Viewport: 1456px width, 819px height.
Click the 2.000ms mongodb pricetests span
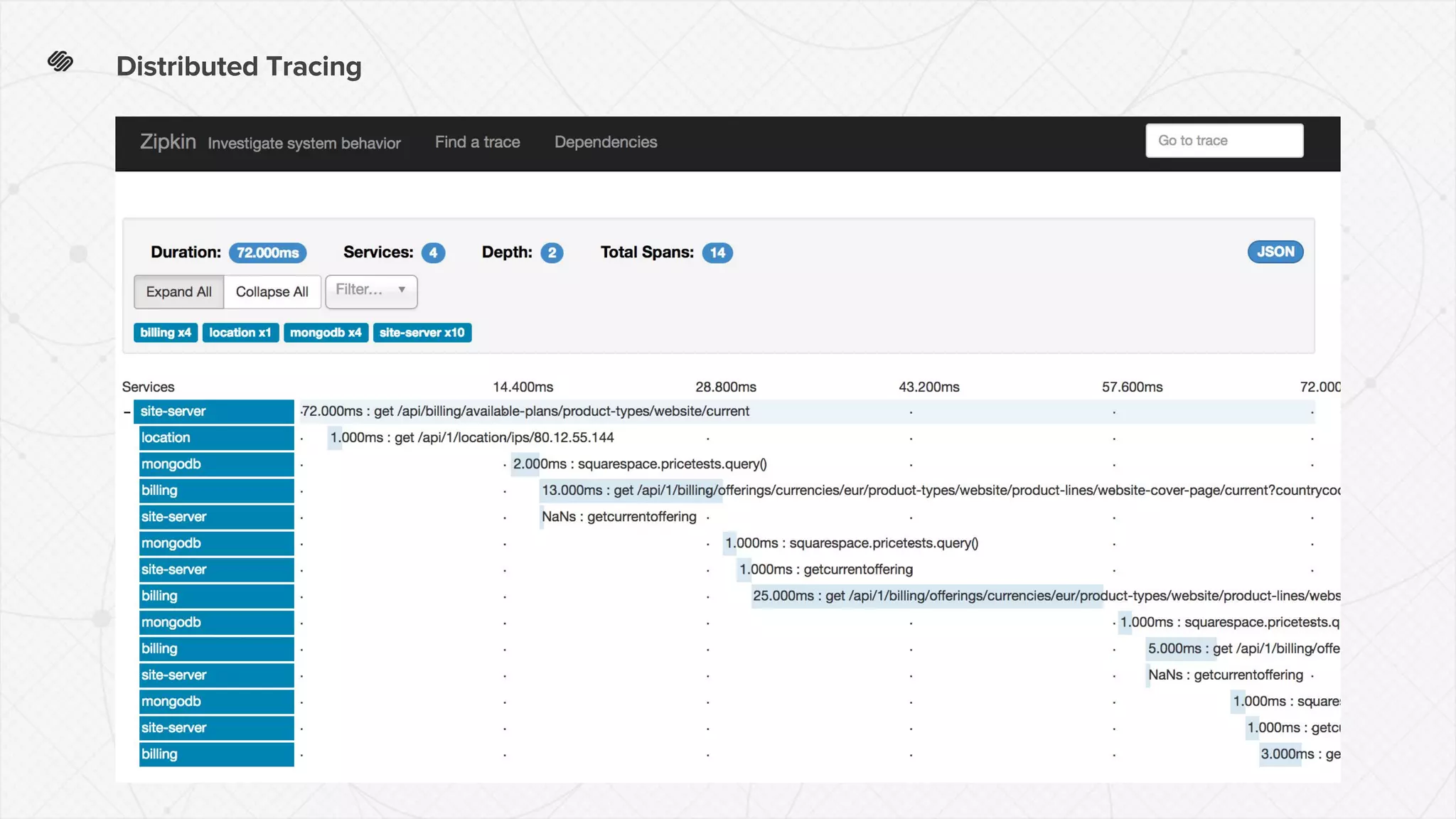525,464
